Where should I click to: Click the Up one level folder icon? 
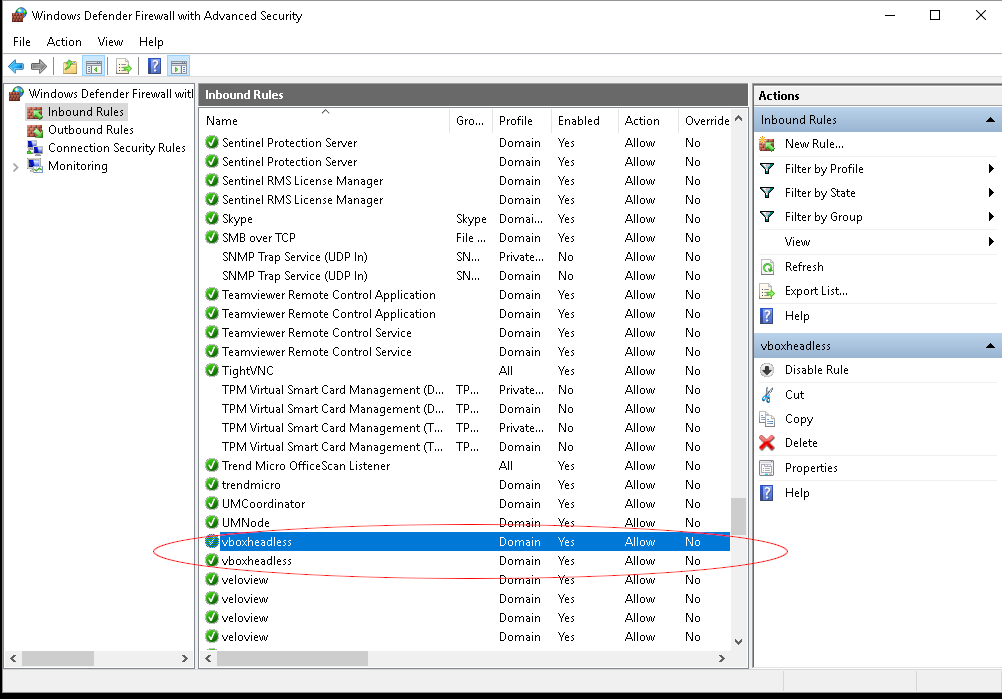pyautogui.click(x=70, y=66)
